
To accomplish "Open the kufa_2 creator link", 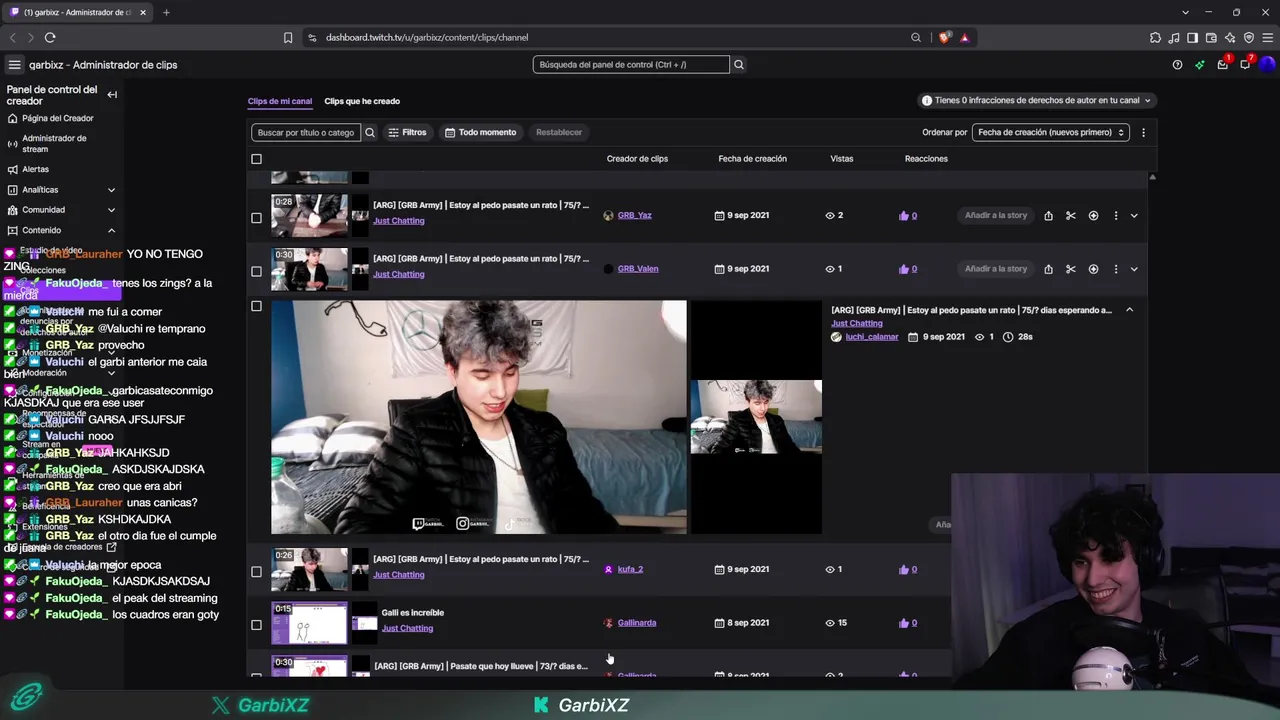I will pos(630,570).
